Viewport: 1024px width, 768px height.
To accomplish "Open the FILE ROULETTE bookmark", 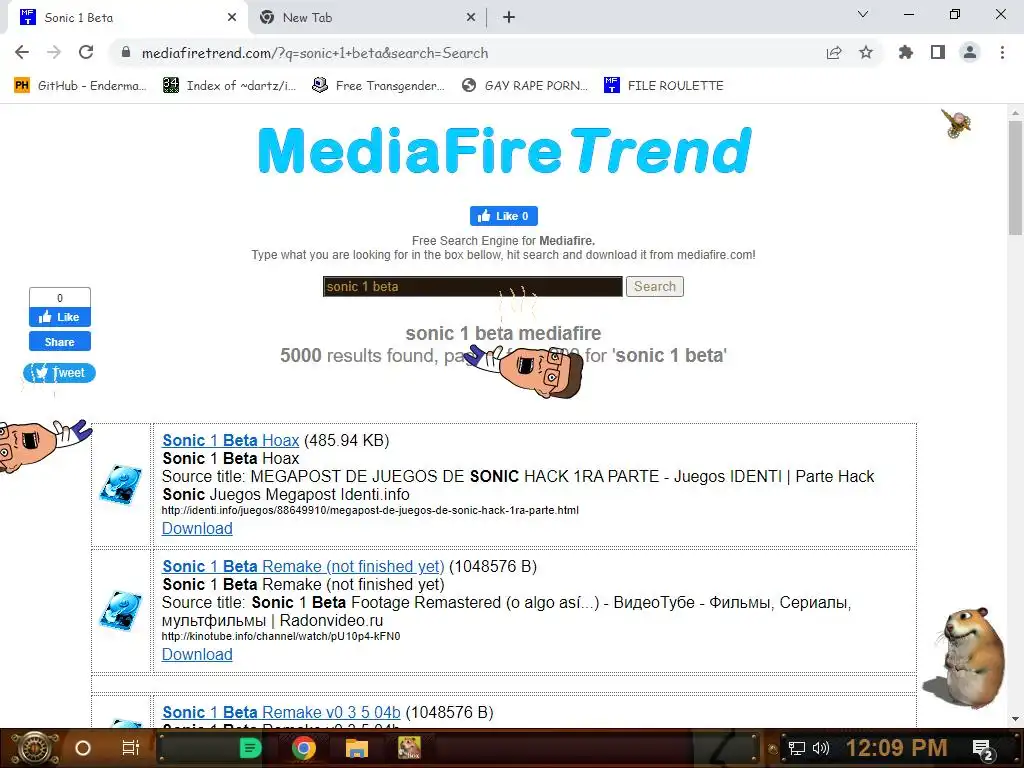I will coord(664,86).
